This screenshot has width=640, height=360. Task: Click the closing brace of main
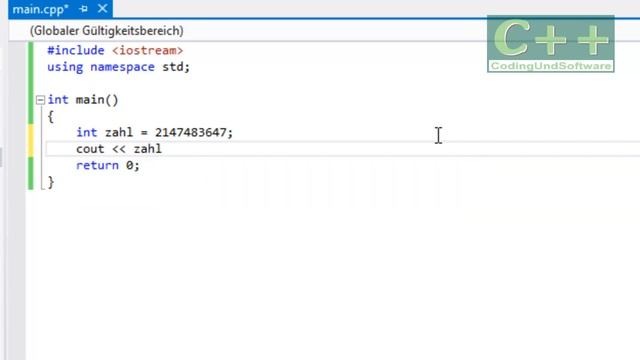51,182
